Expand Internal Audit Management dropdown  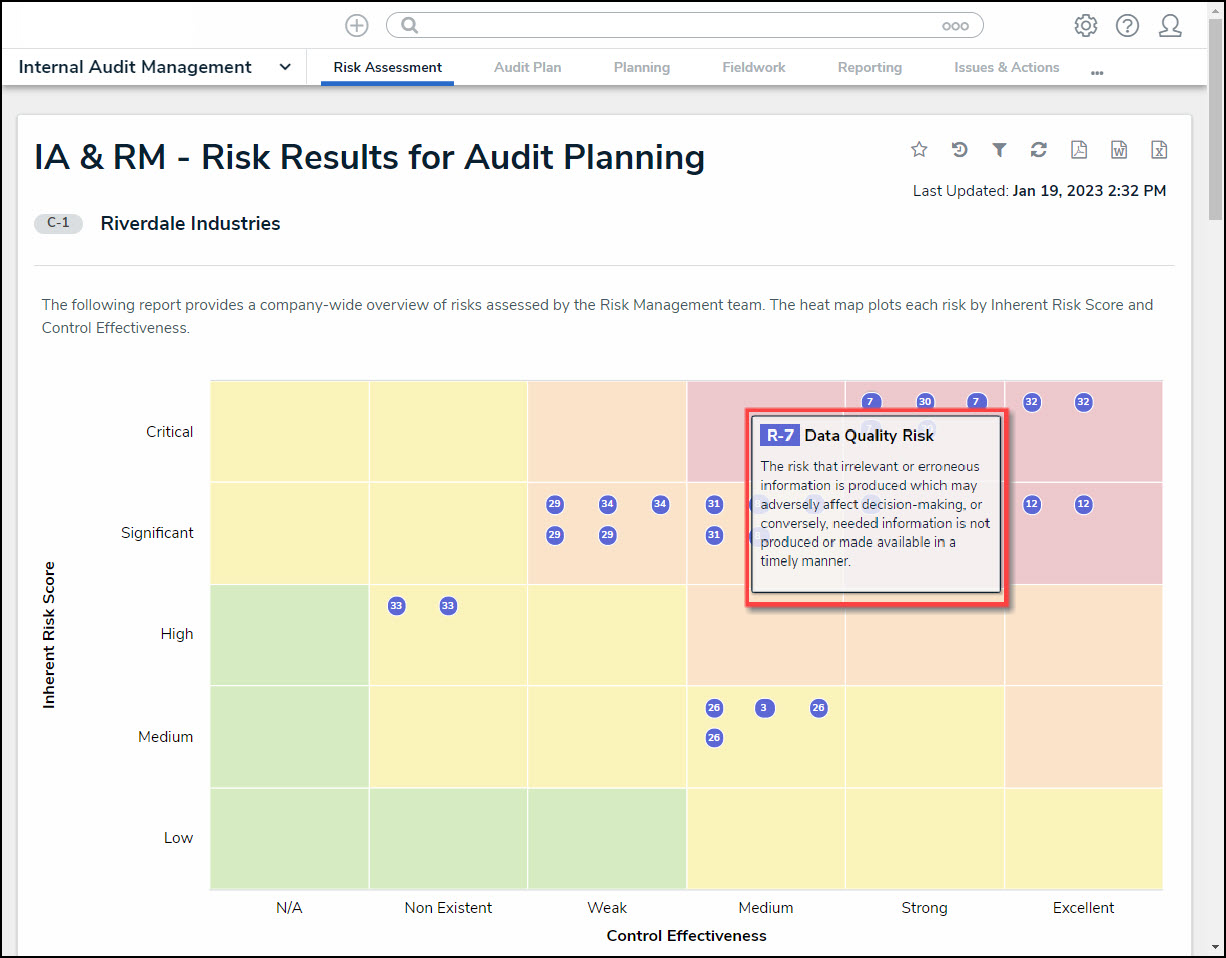(x=285, y=67)
